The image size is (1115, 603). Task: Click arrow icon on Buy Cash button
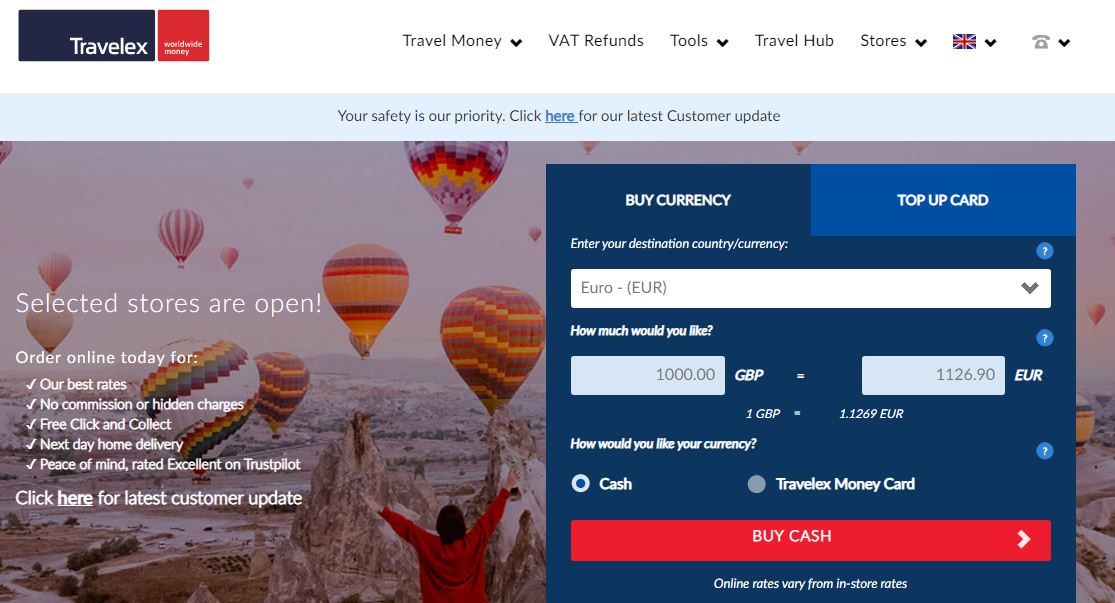(1023, 540)
